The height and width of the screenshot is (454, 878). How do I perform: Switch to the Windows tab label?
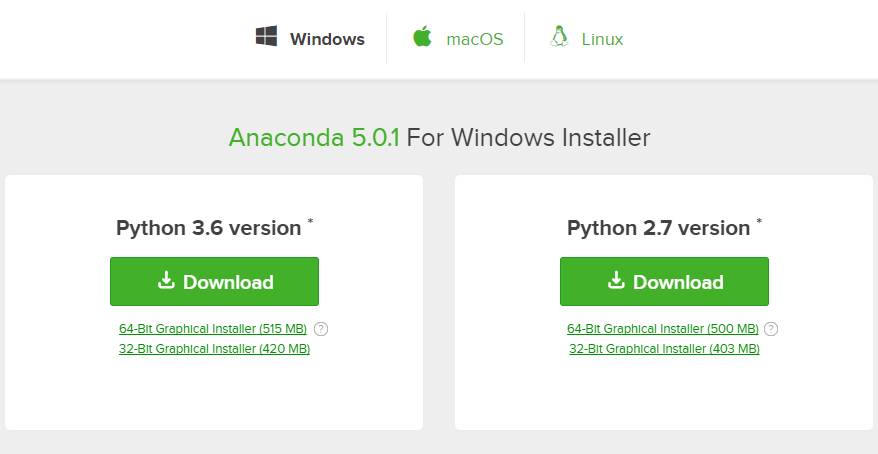[x=327, y=40]
